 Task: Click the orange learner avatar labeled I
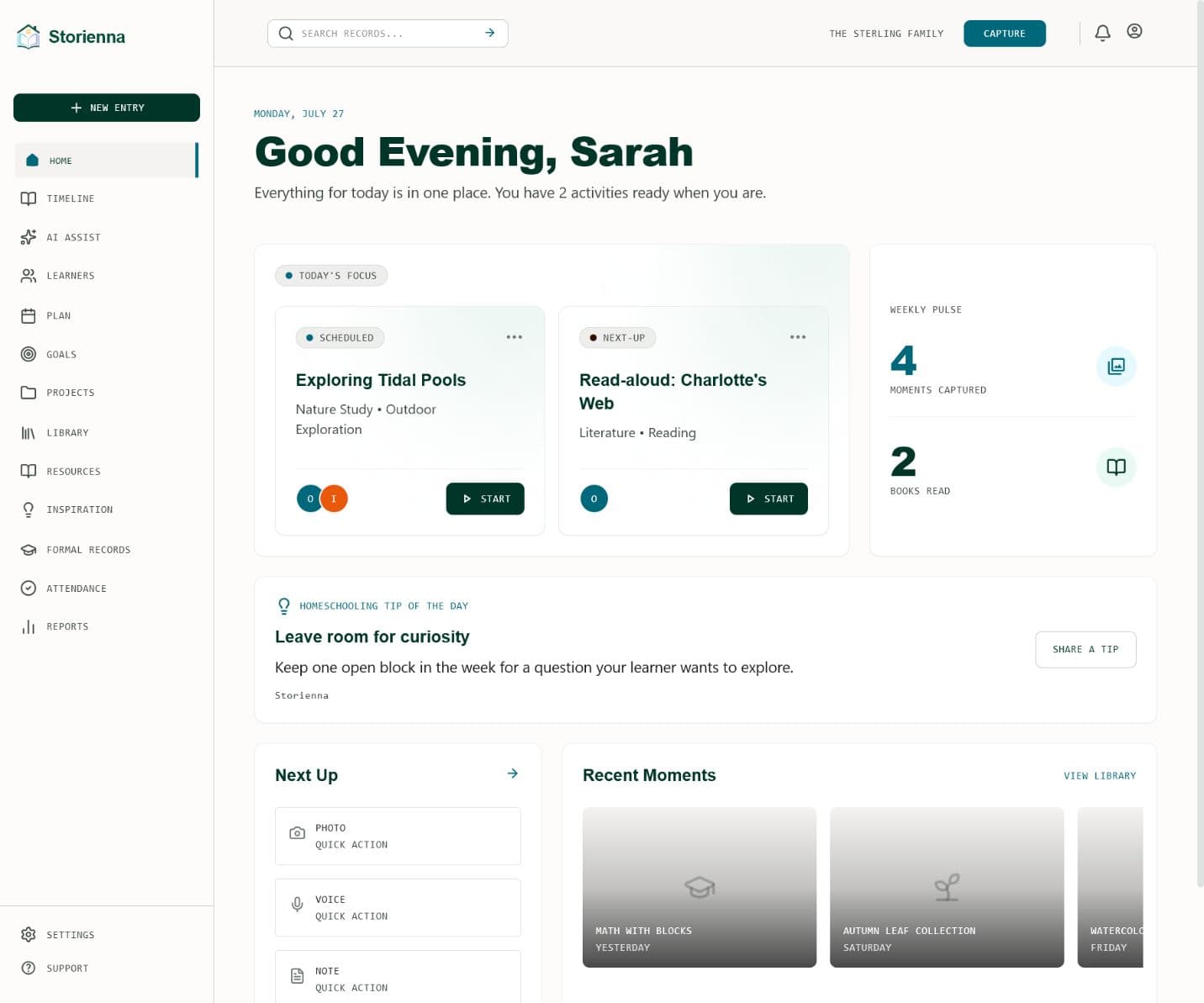pos(334,499)
